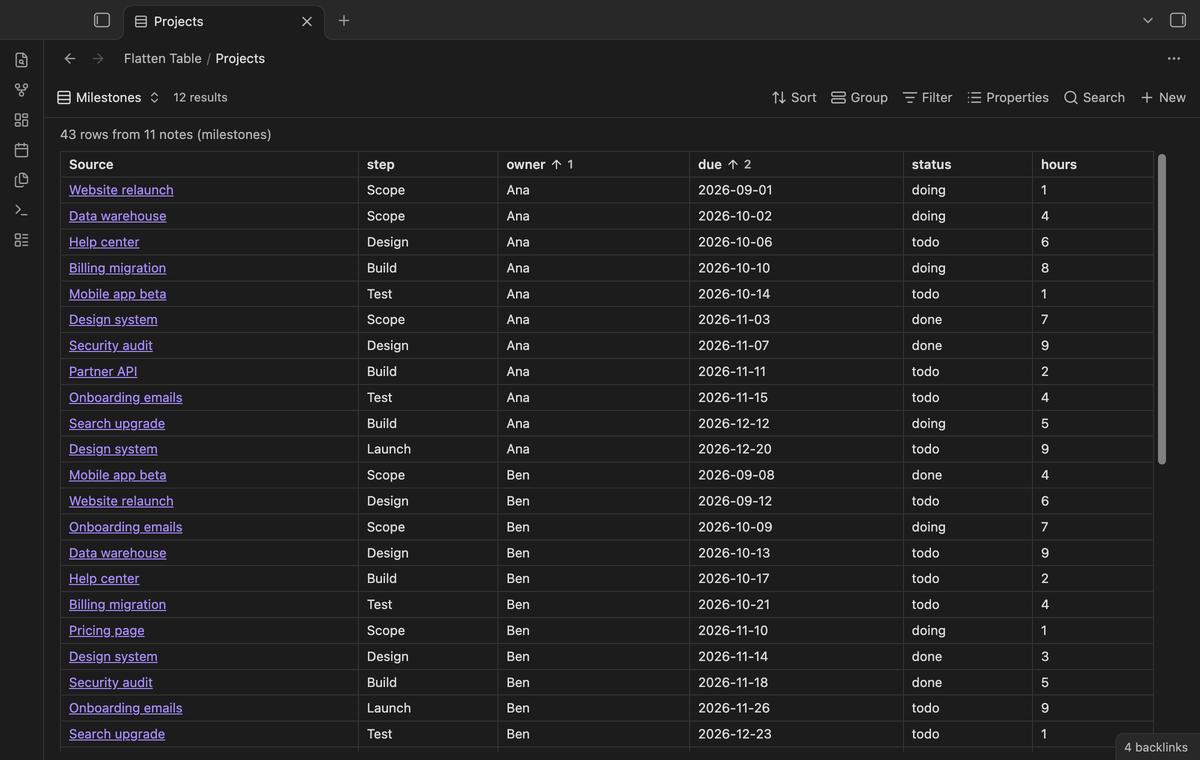
Task: Click the due column header
Action: pos(796,164)
